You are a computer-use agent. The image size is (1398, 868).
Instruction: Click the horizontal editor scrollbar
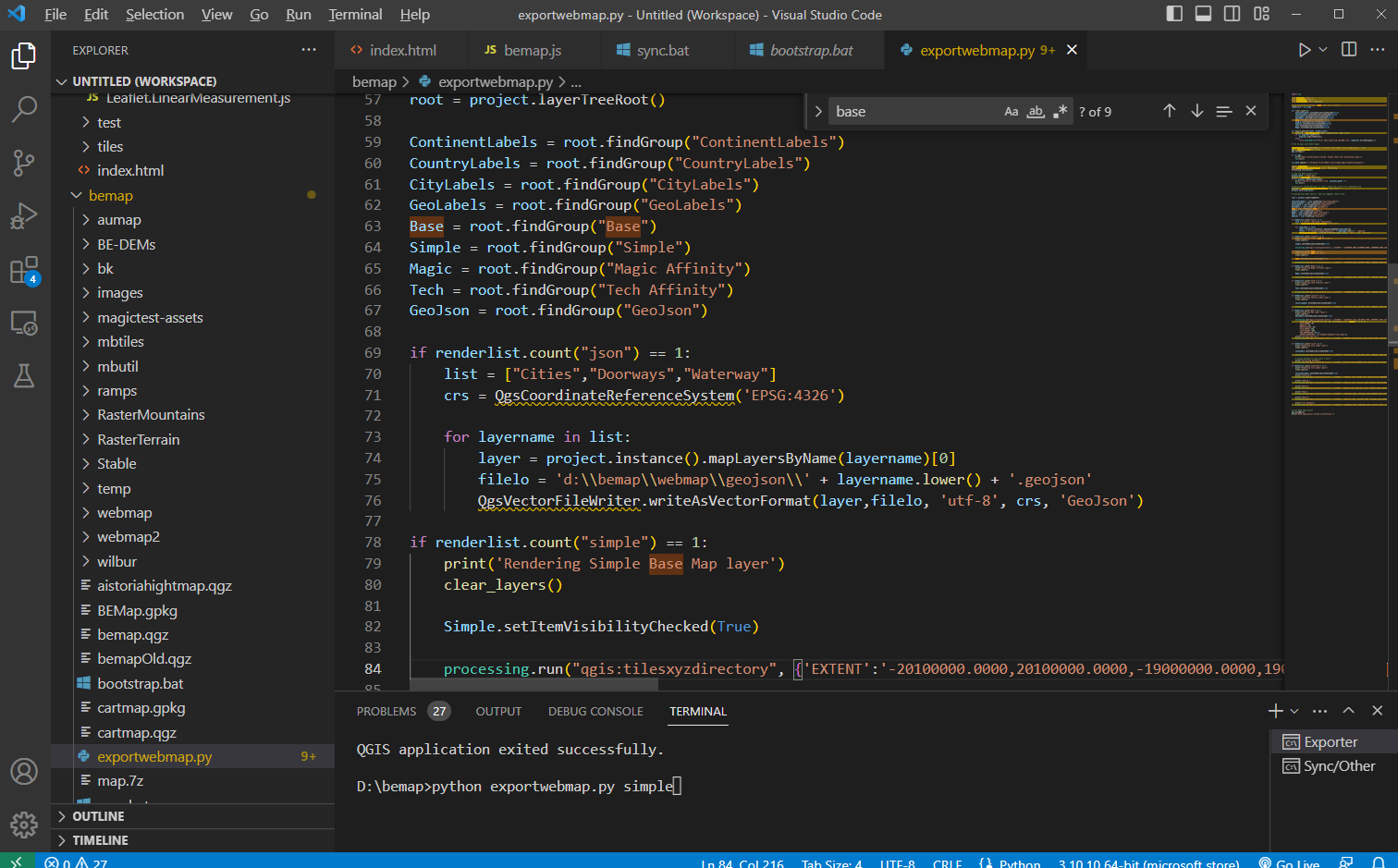click(533, 686)
